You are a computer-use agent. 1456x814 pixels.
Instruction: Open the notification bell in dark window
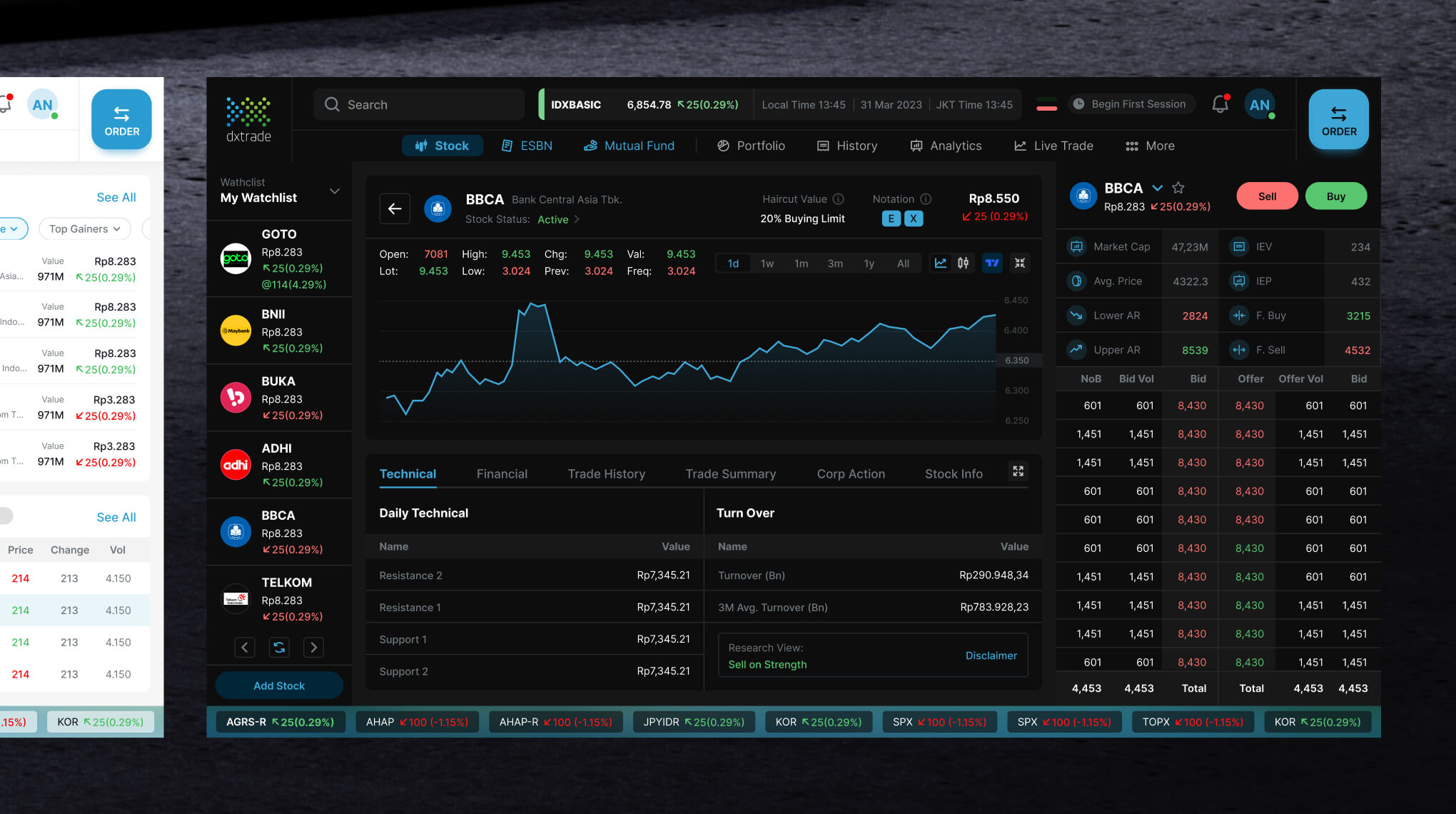pos(1220,104)
